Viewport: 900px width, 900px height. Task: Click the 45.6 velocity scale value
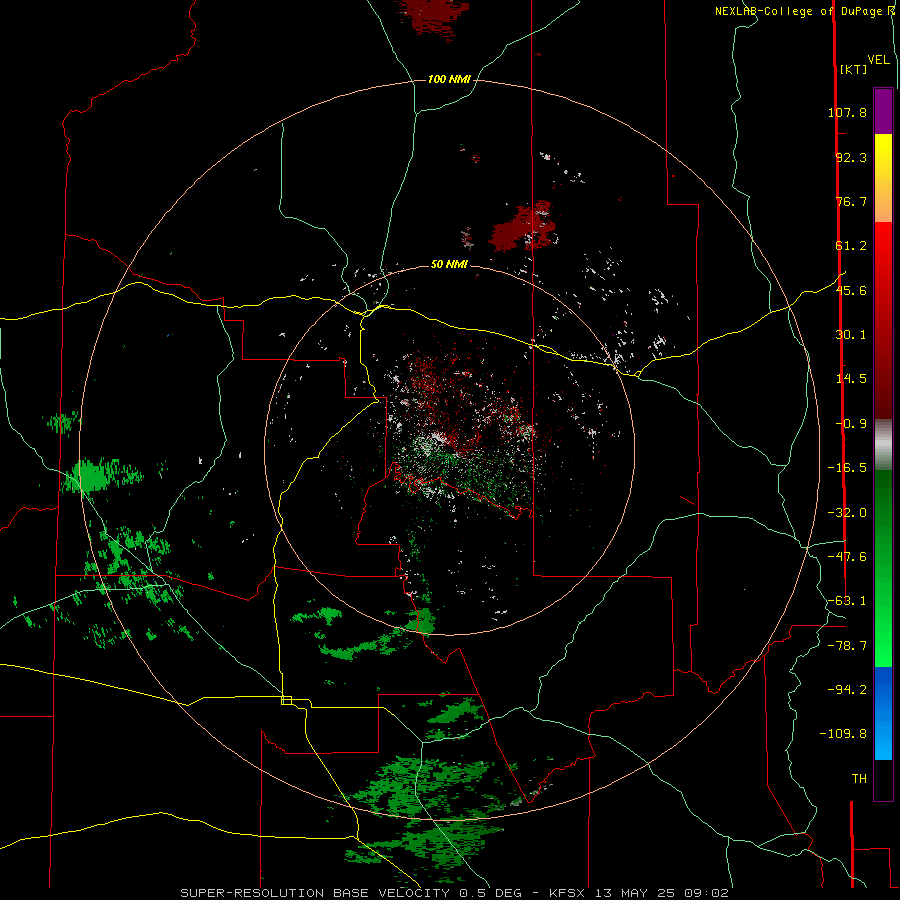[x=851, y=290]
